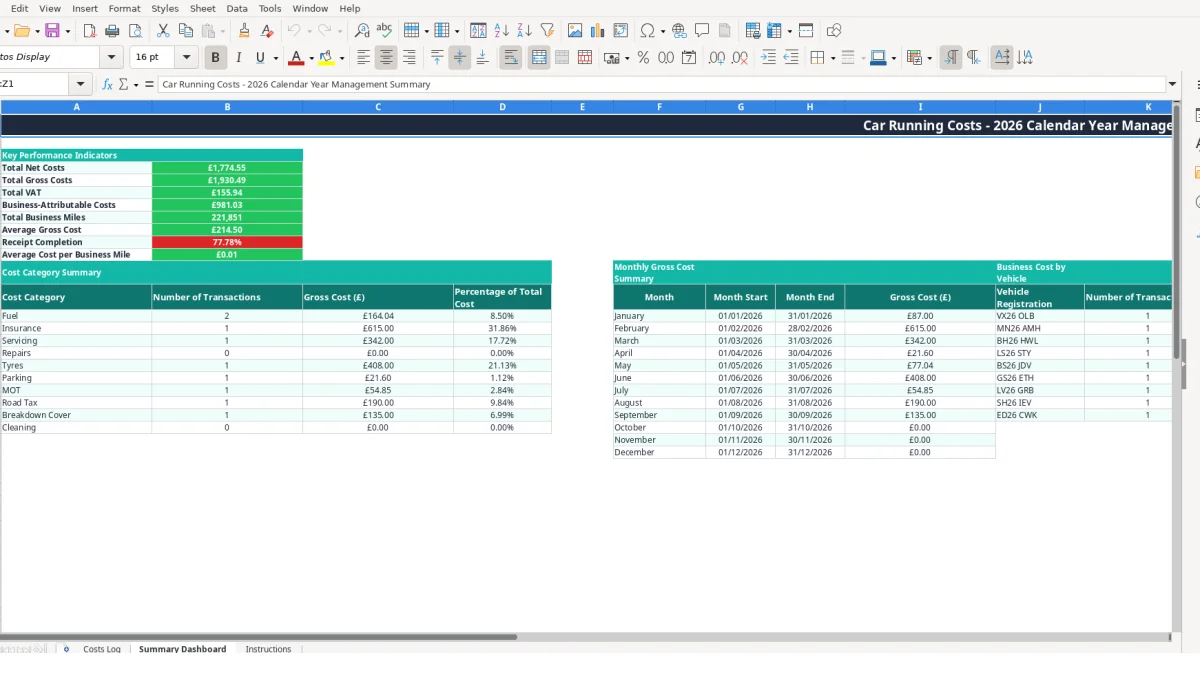Insert Comment icon
Screen dimensions: 1200x675
702,31
